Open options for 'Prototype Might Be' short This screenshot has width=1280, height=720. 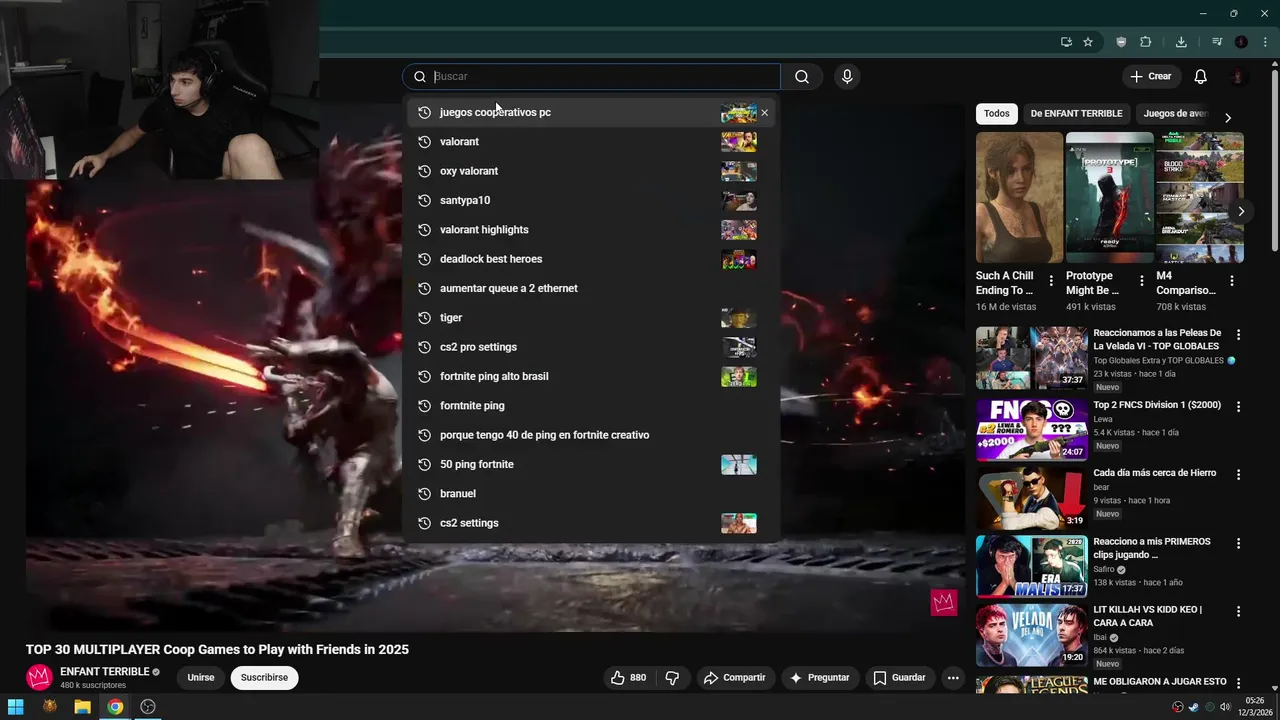tap(1141, 281)
